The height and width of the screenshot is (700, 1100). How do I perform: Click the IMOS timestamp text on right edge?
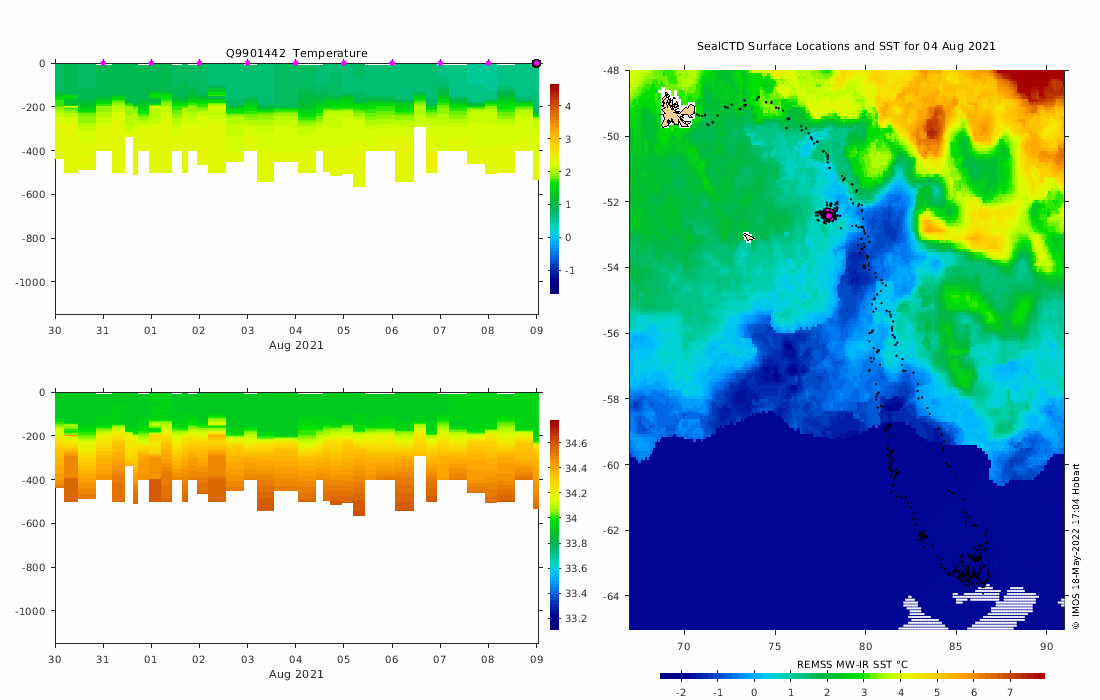pos(1075,546)
